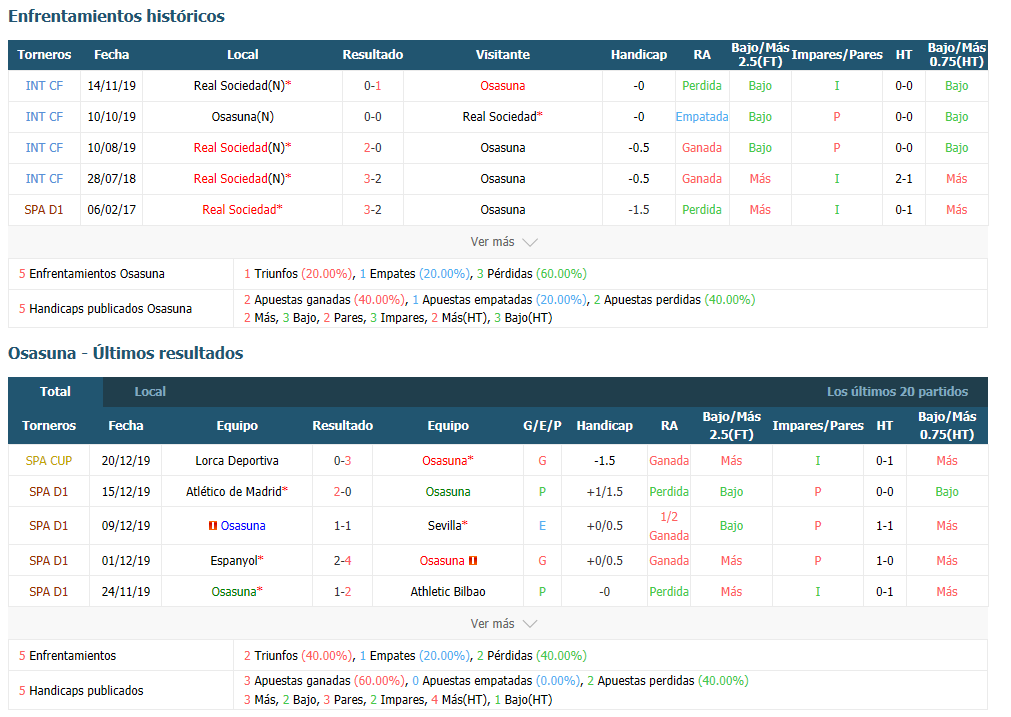Viewport: 1011px width, 717px height.
Task: Switch to the Total tab
Action: 55,391
